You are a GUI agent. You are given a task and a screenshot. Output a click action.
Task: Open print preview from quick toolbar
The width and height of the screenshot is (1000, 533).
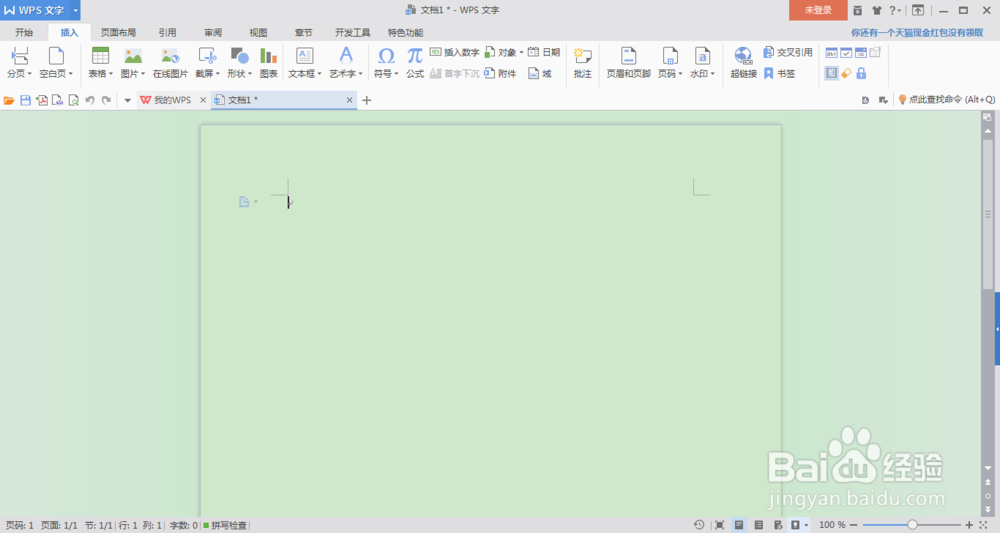(x=73, y=100)
